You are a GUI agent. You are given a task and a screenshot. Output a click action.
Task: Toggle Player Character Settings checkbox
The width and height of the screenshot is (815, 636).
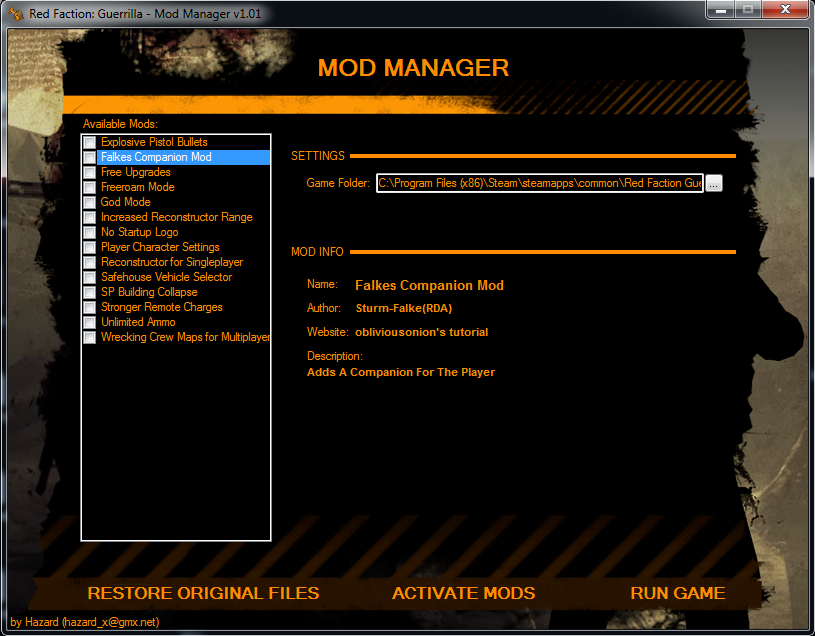(x=90, y=247)
